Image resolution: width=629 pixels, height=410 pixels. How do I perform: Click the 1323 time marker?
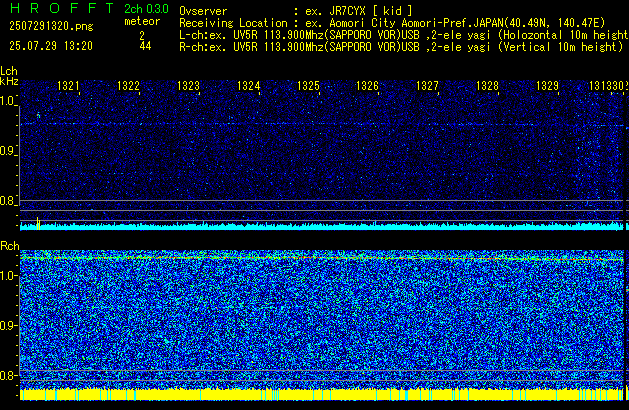tap(188, 86)
